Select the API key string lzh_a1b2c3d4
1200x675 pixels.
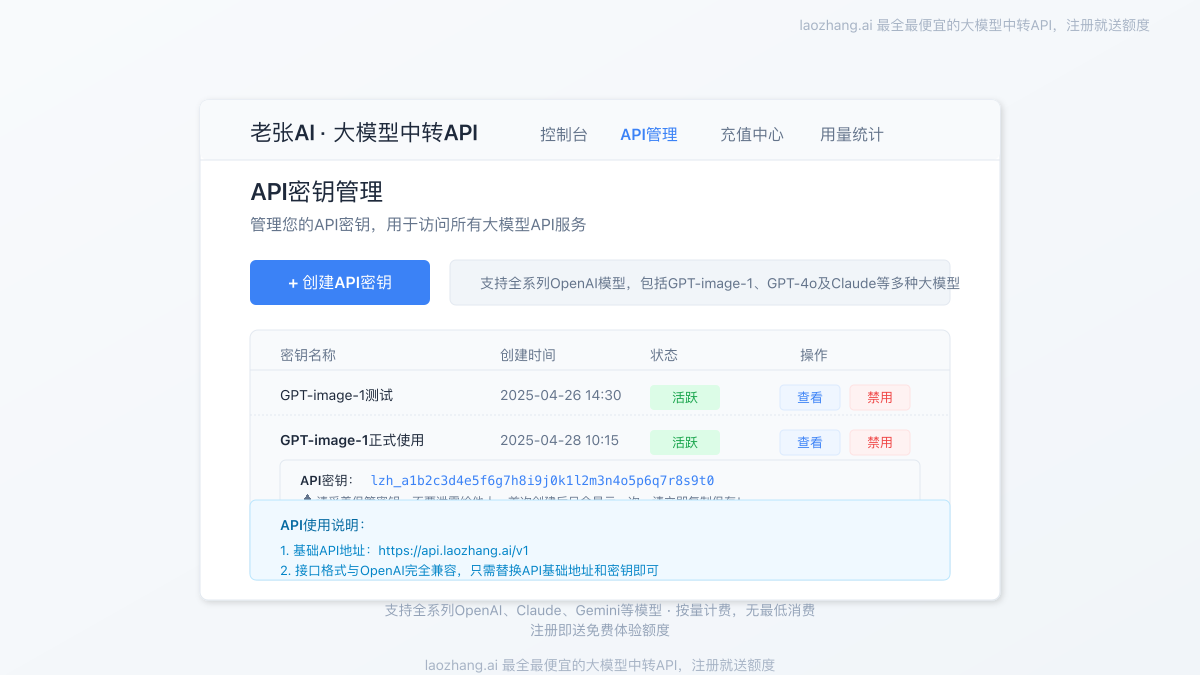point(542,480)
